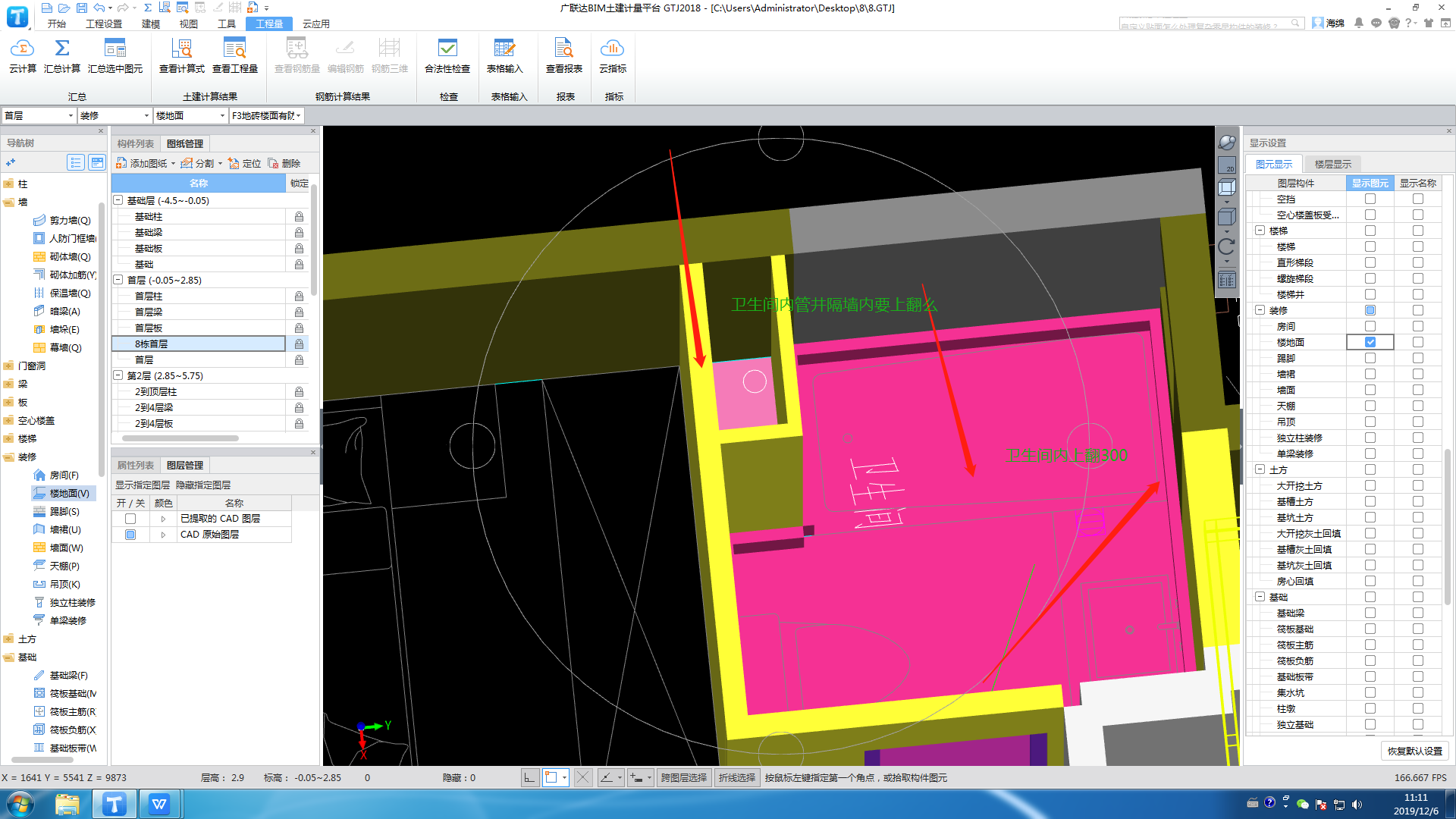Open 视图 ribbon tab
Viewport: 1456px width, 819px height.
coord(189,24)
